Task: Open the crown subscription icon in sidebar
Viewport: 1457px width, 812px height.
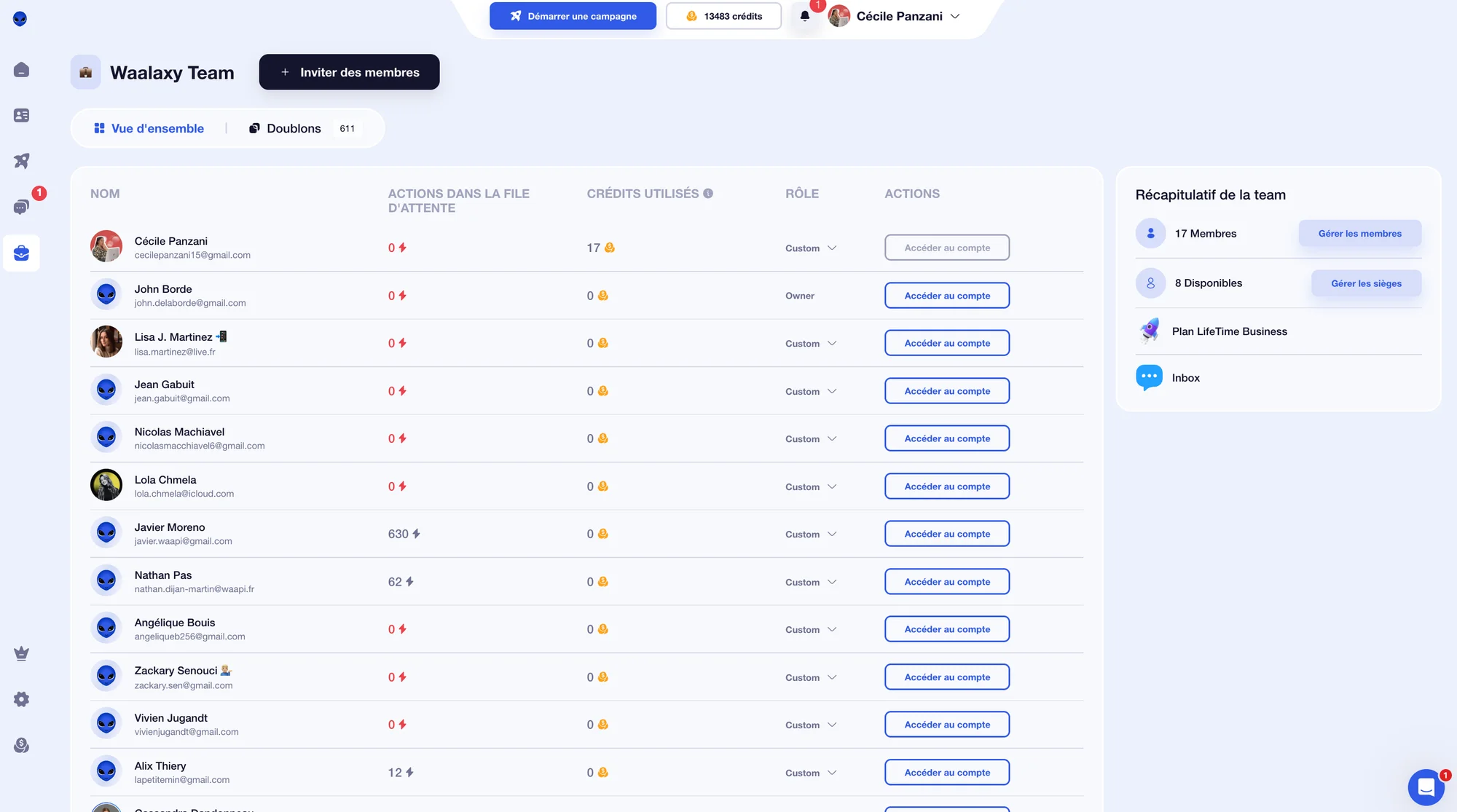Action: pos(21,653)
